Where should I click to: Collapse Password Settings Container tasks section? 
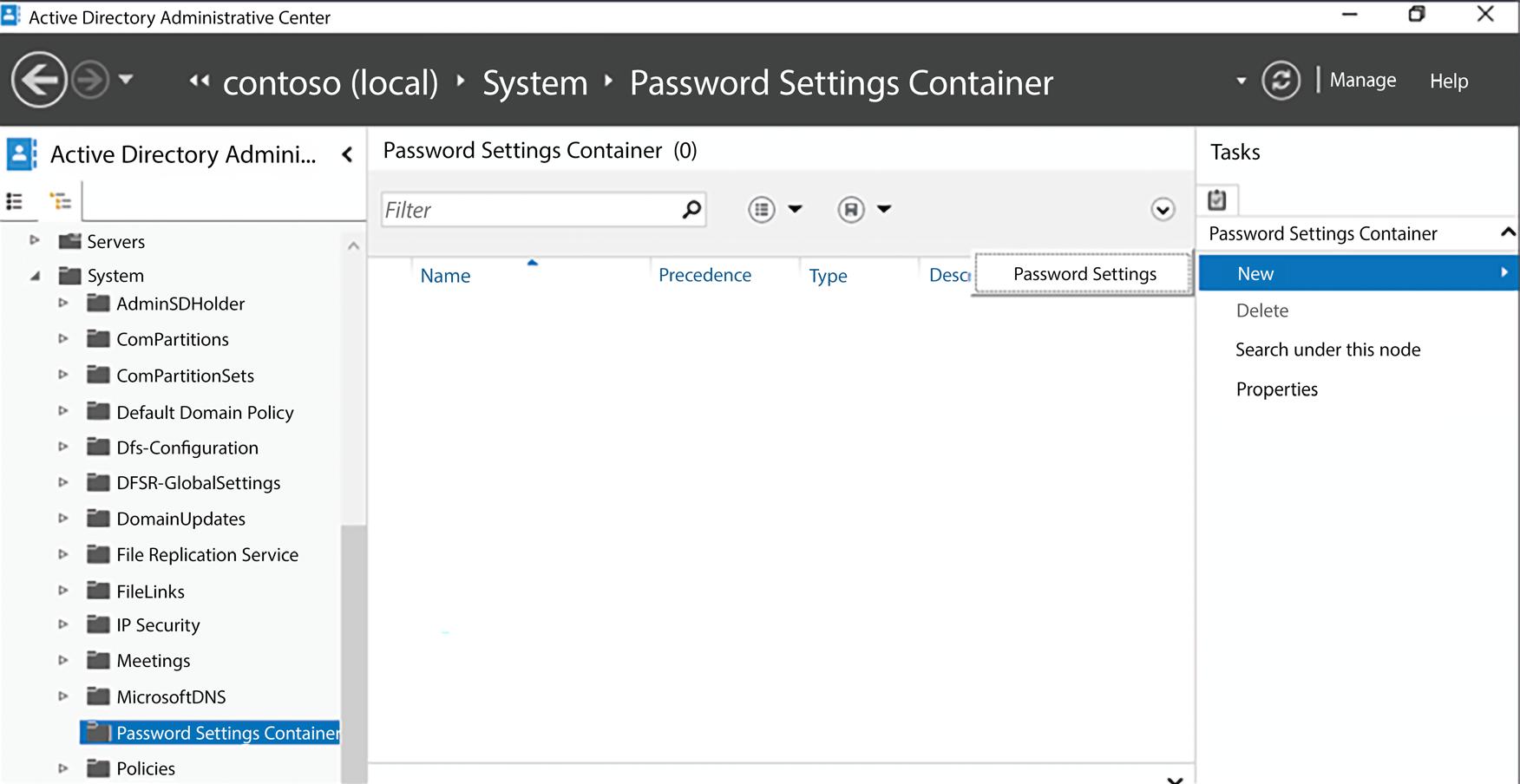click(x=1508, y=232)
